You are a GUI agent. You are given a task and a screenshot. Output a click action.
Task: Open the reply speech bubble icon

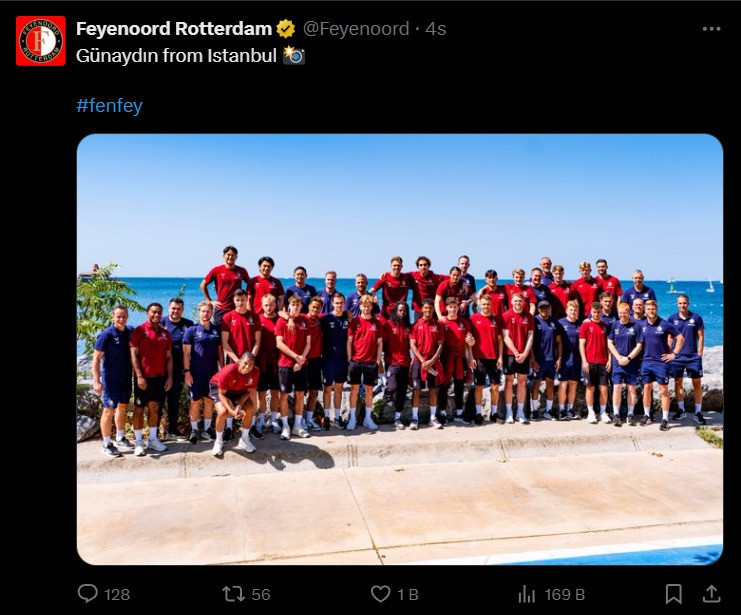pyautogui.click(x=87, y=594)
